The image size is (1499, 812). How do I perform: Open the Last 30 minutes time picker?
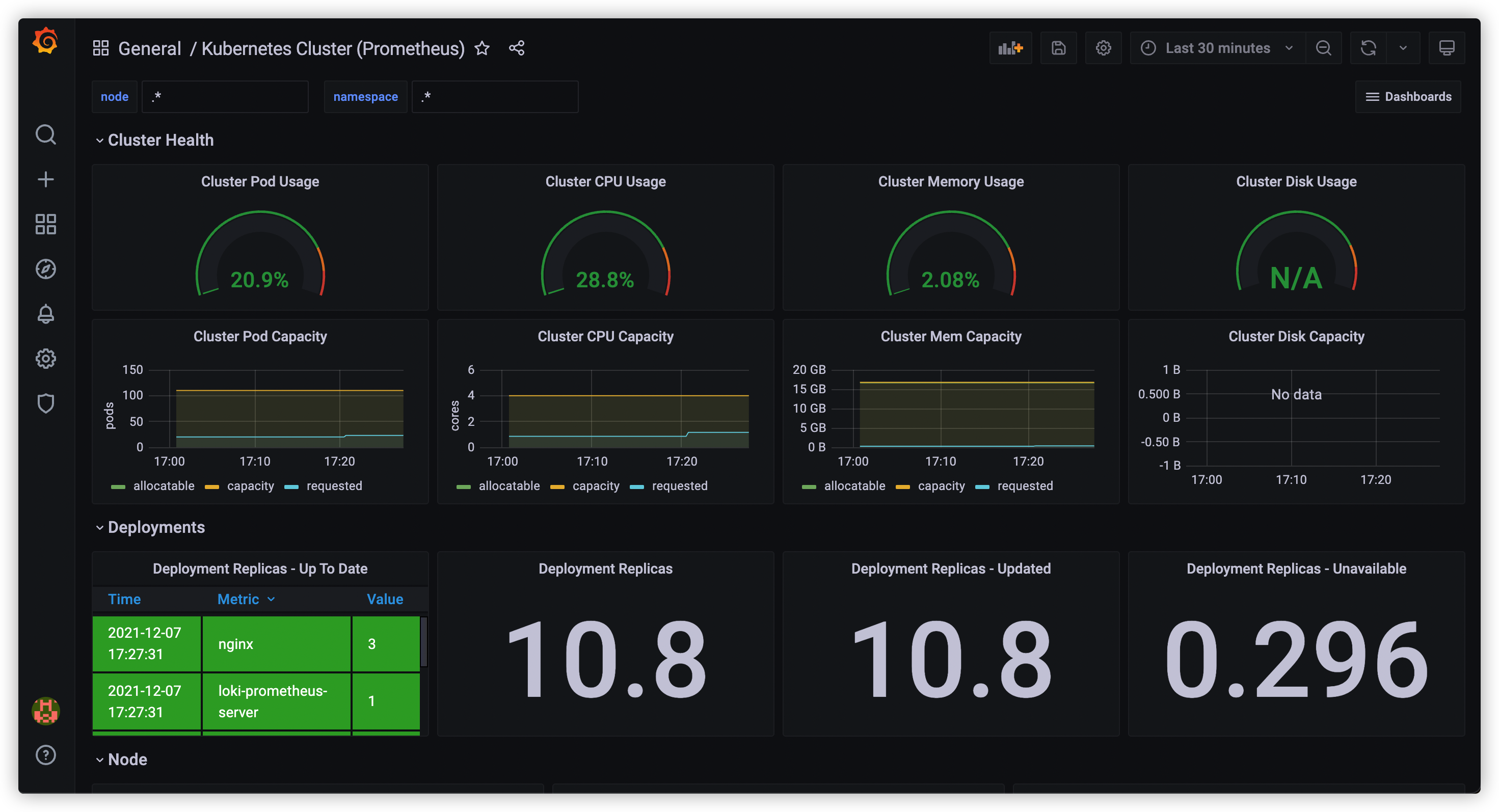pyautogui.click(x=1217, y=48)
